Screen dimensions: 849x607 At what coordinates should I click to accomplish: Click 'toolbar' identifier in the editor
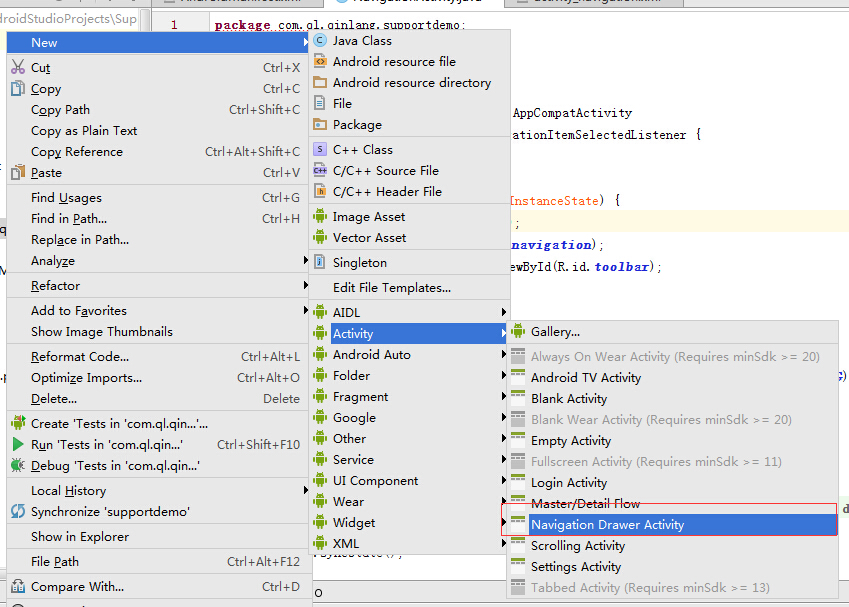[622, 266]
